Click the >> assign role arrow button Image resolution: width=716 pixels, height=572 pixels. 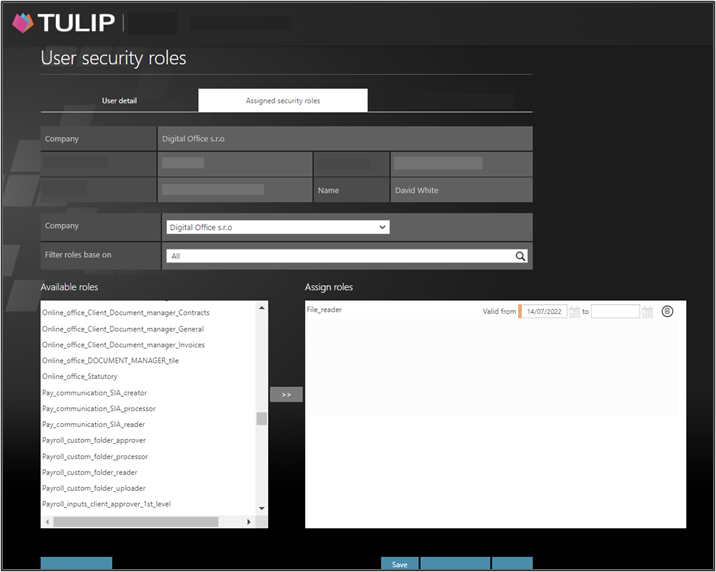(286, 395)
